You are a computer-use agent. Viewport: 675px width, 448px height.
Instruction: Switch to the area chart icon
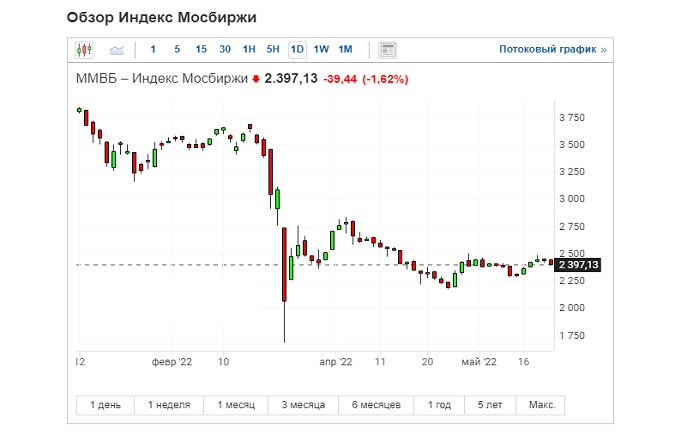[116, 50]
